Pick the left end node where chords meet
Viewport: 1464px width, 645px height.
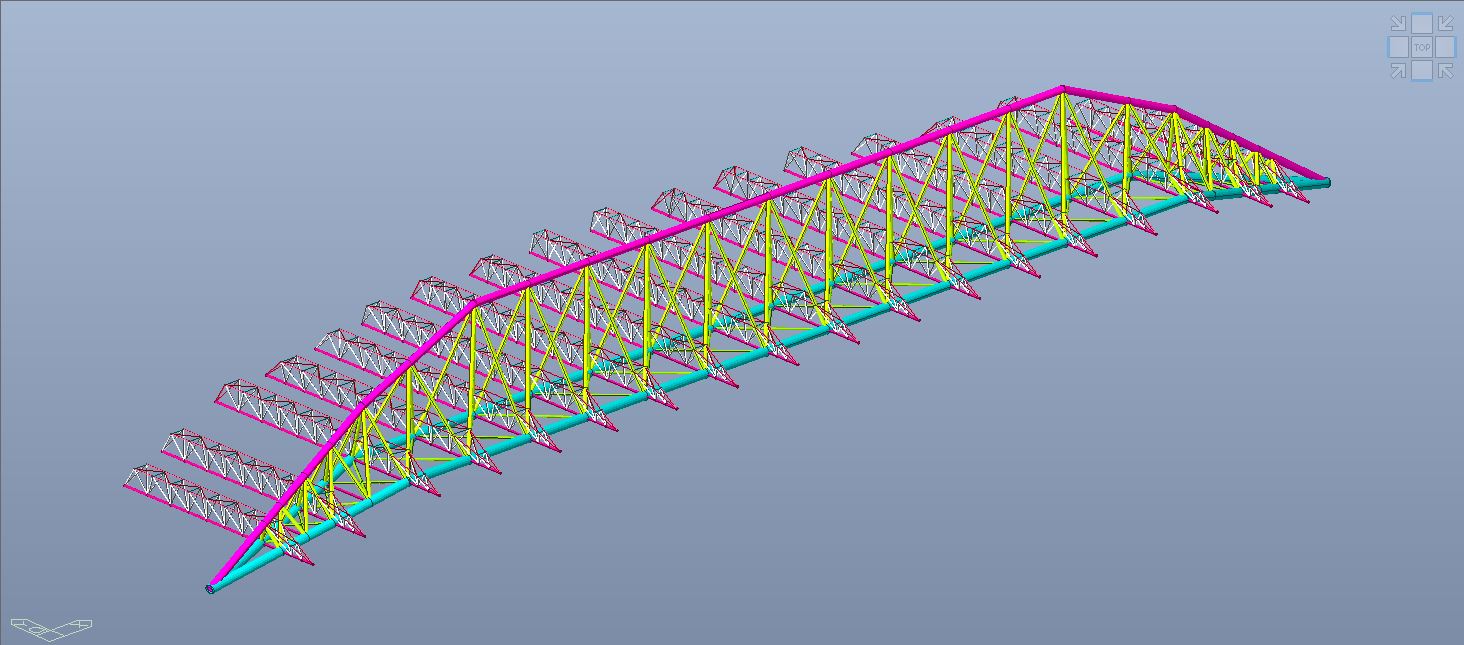tap(211, 588)
